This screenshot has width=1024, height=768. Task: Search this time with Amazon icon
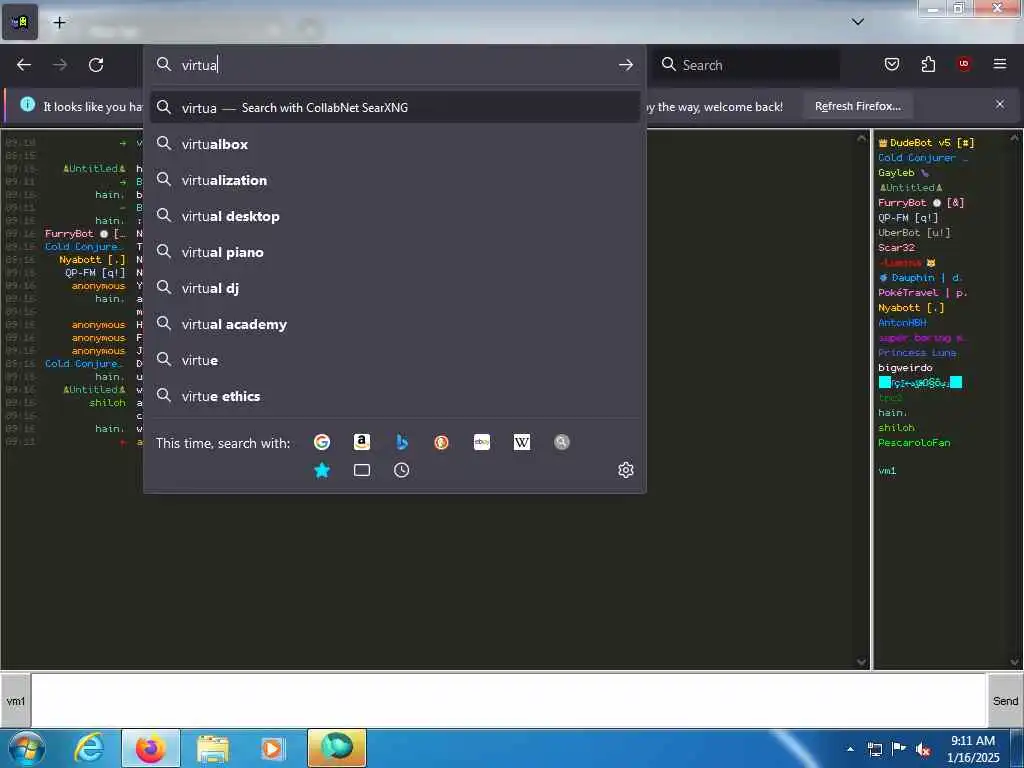[362, 442]
